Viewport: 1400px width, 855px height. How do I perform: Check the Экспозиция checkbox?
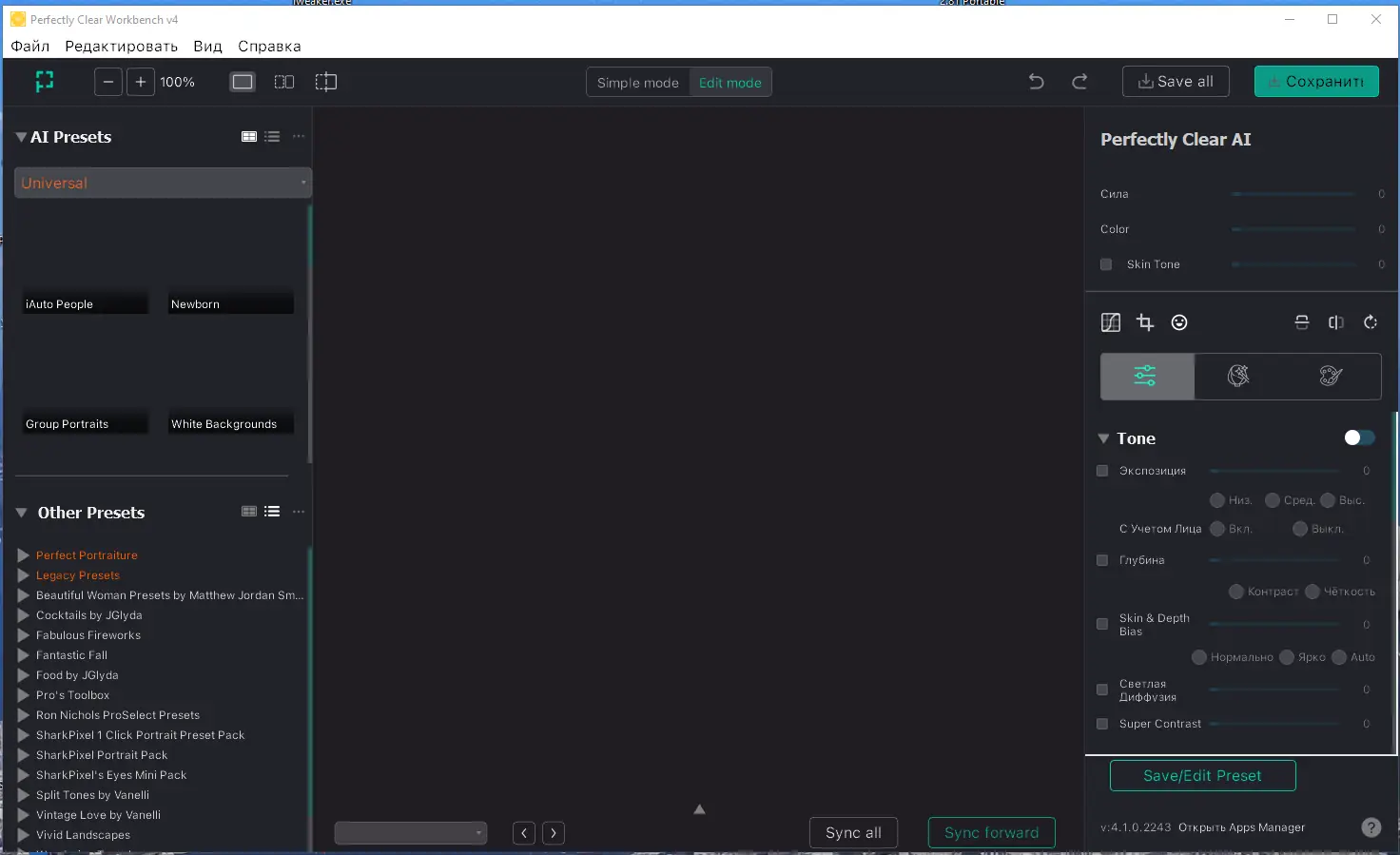pyautogui.click(x=1102, y=470)
